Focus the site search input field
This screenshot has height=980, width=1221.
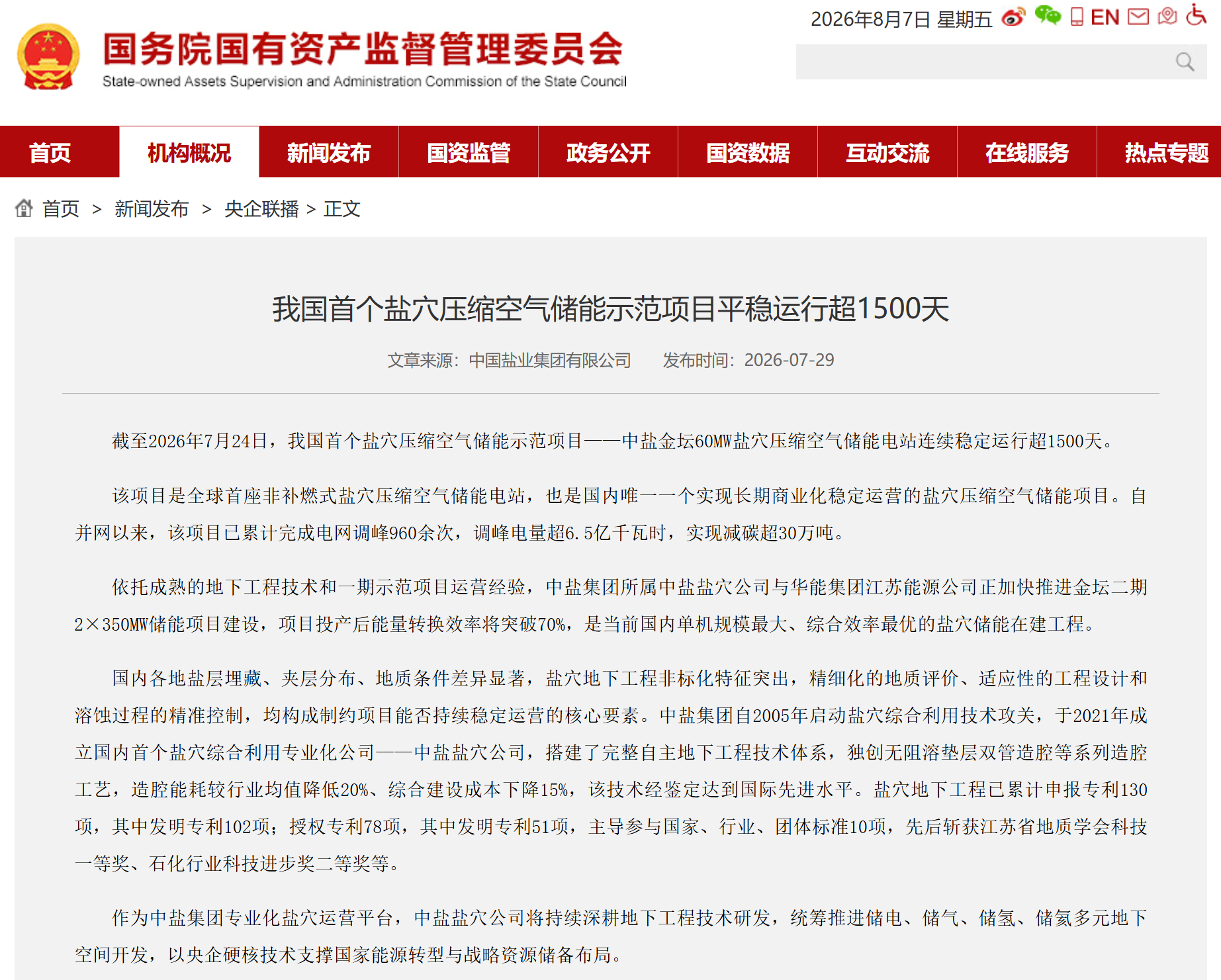tap(1001, 62)
